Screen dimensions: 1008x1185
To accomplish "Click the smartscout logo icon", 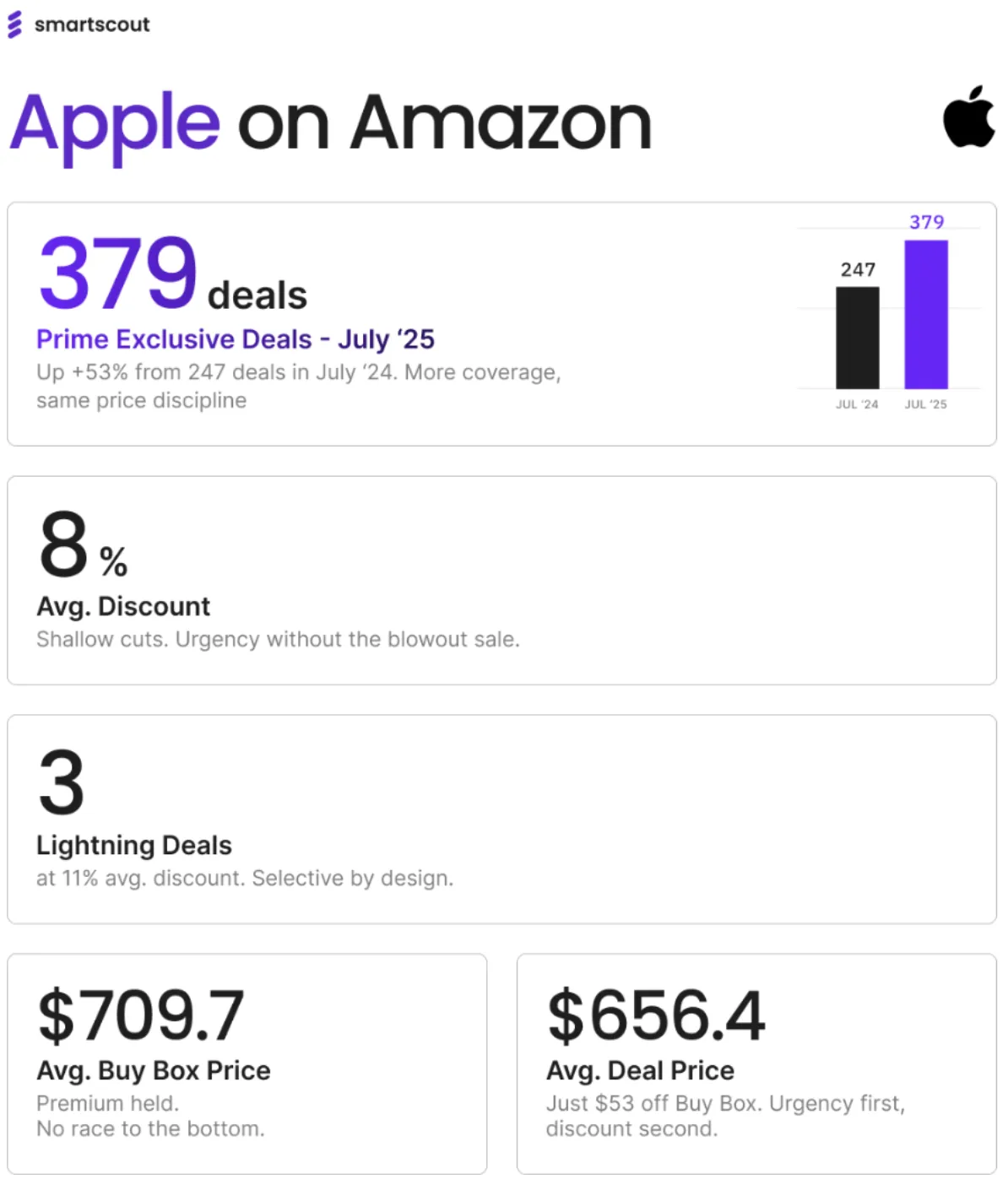I will coord(14,24).
